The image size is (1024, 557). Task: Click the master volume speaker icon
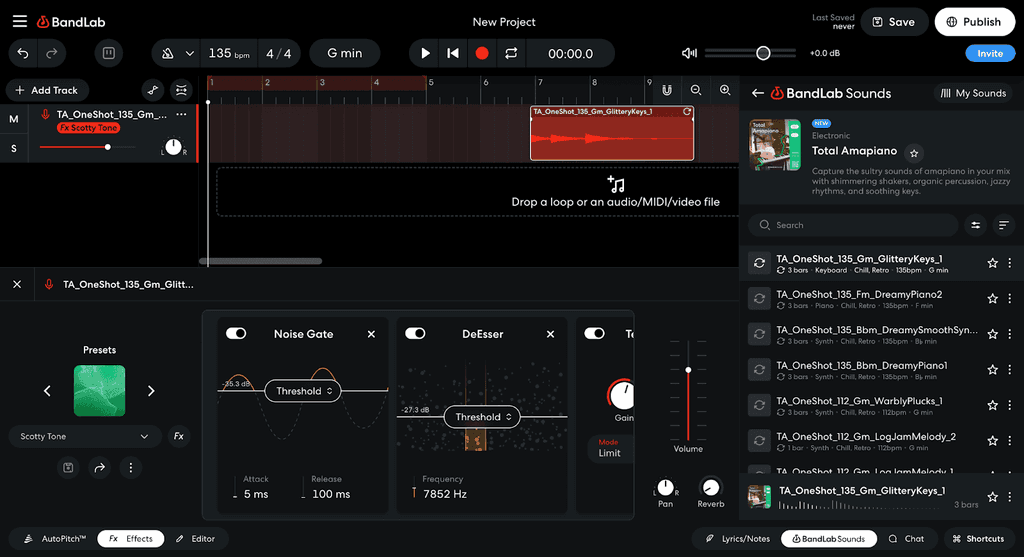[x=689, y=54]
